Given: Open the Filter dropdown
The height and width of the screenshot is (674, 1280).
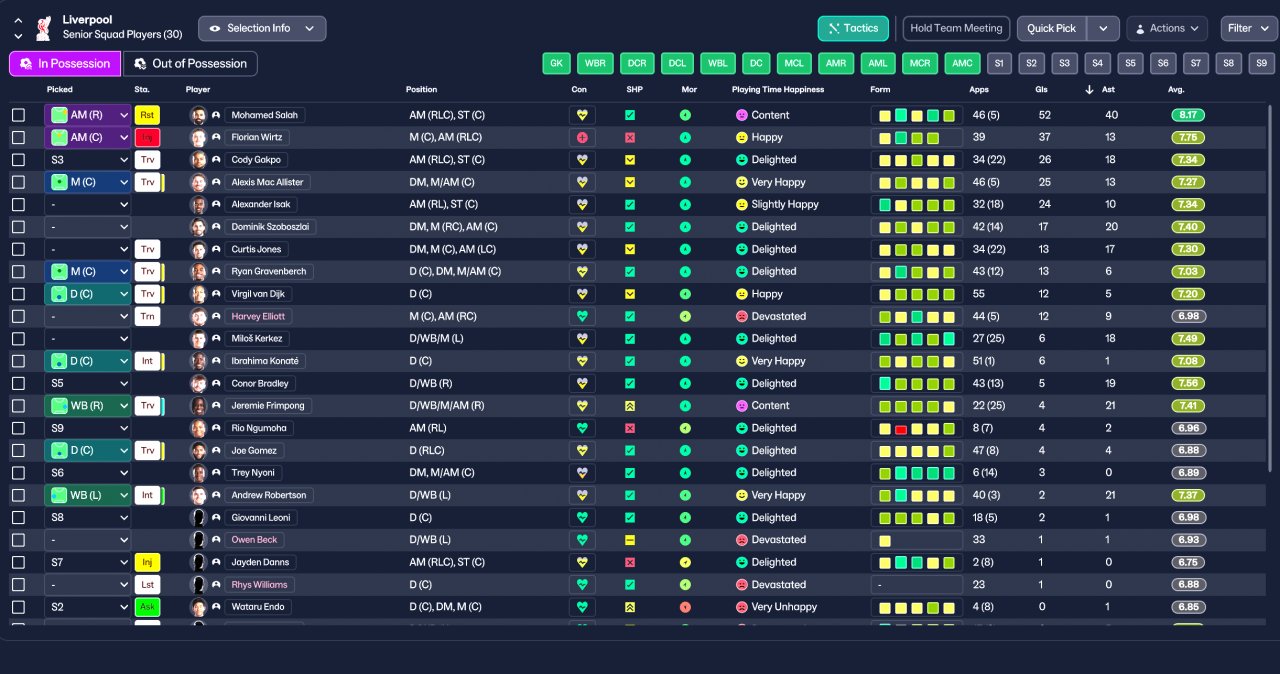Looking at the screenshot, I should coord(1247,28).
